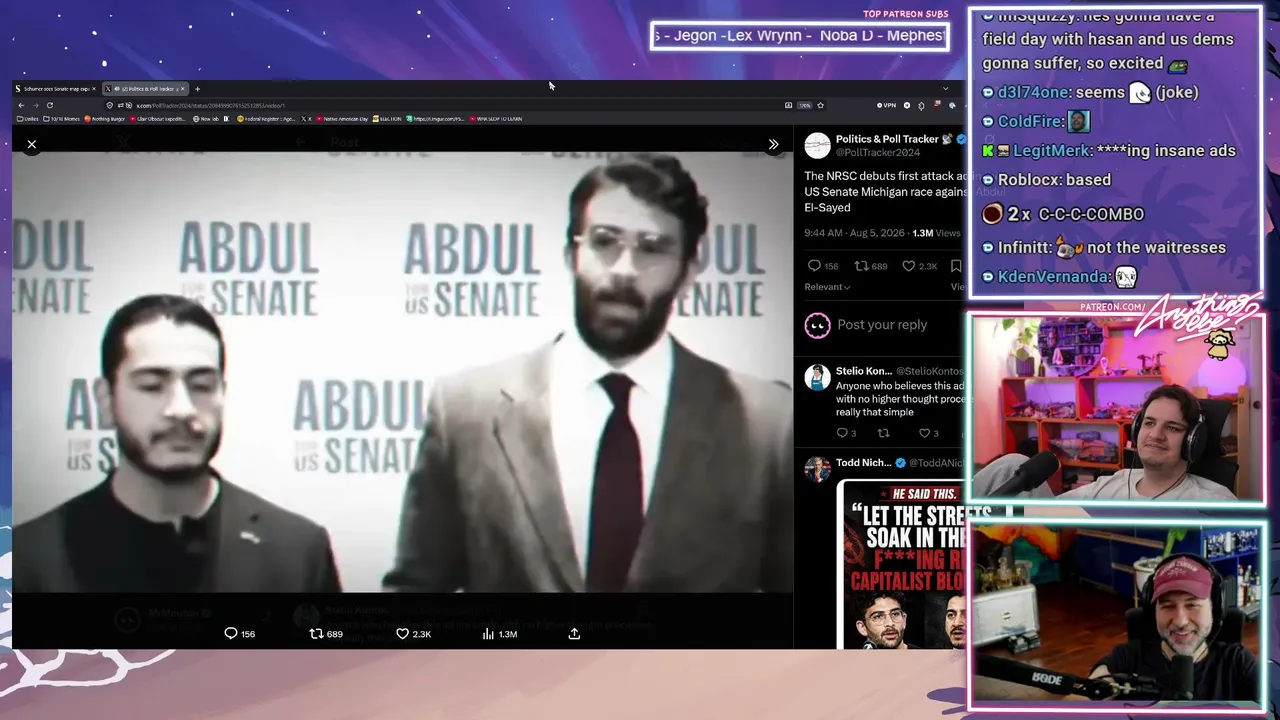The width and height of the screenshot is (1280, 720).
Task: Focus the Post your reply field
Action: pyautogui.click(x=882, y=325)
